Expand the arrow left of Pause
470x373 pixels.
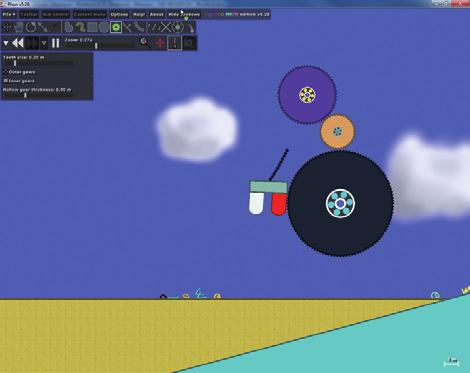coord(44,43)
